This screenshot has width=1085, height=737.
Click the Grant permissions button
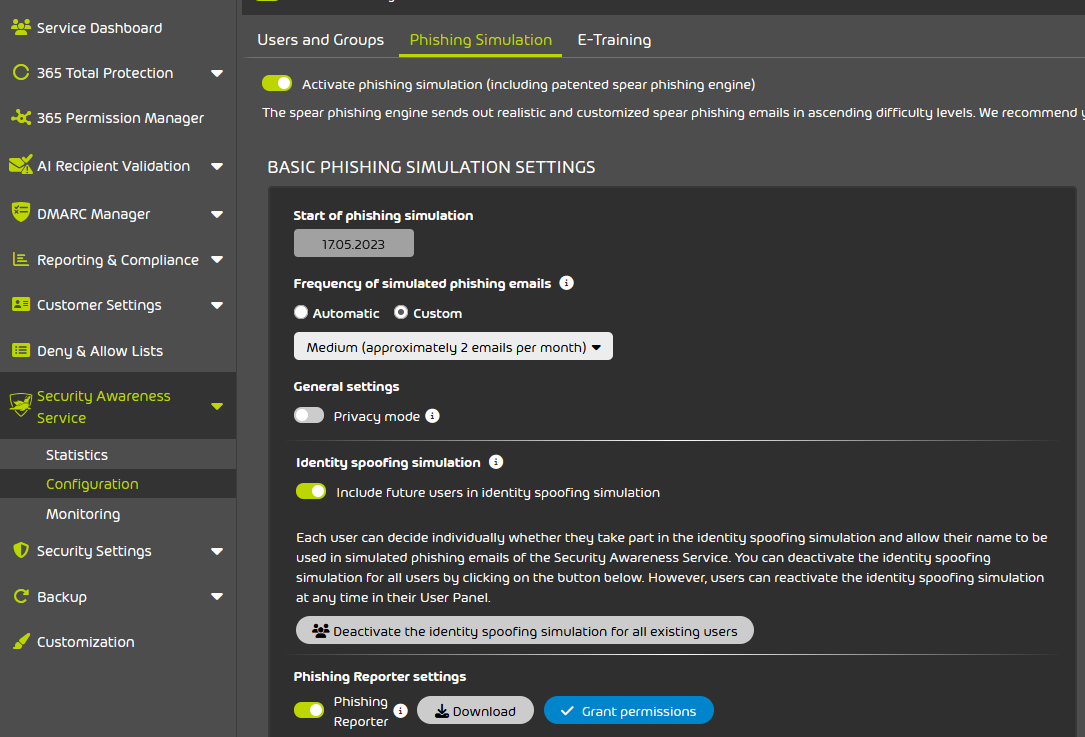click(x=629, y=711)
